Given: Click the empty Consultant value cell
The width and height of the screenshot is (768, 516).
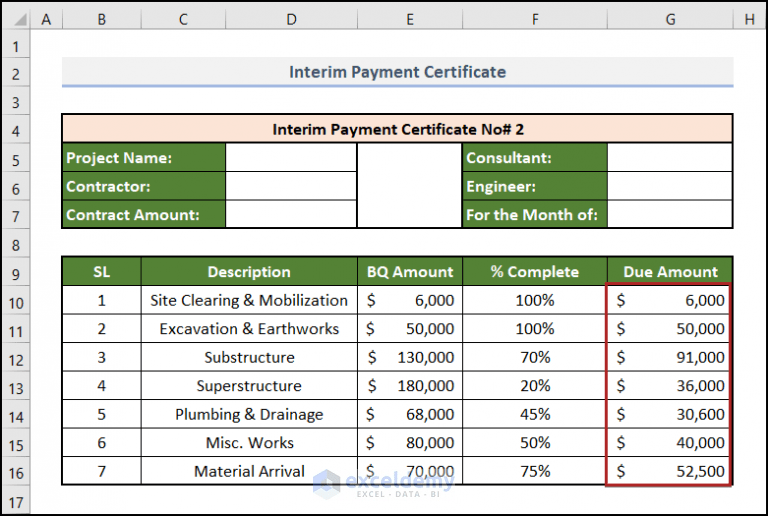Looking at the screenshot, I should [x=670, y=158].
